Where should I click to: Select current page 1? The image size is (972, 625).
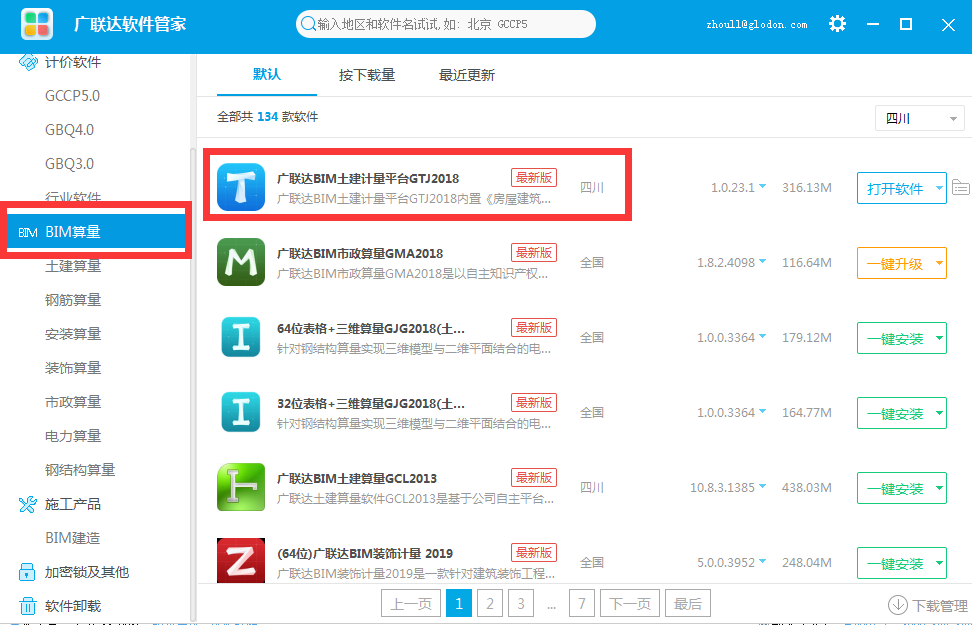click(459, 603)
